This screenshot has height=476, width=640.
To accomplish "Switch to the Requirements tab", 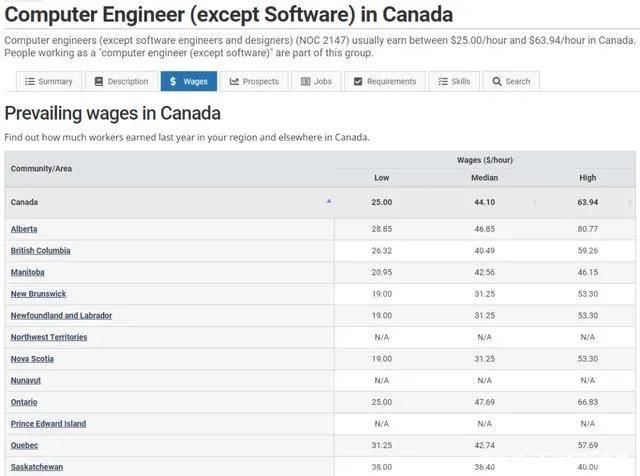I will pyautogui.click(x=384, y=82).
